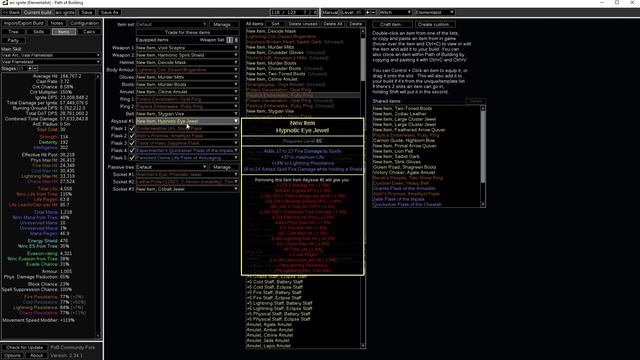Open Belt slot dropdown
The width and height of the screenshot is (640, 360).
(x=187, y=114)
